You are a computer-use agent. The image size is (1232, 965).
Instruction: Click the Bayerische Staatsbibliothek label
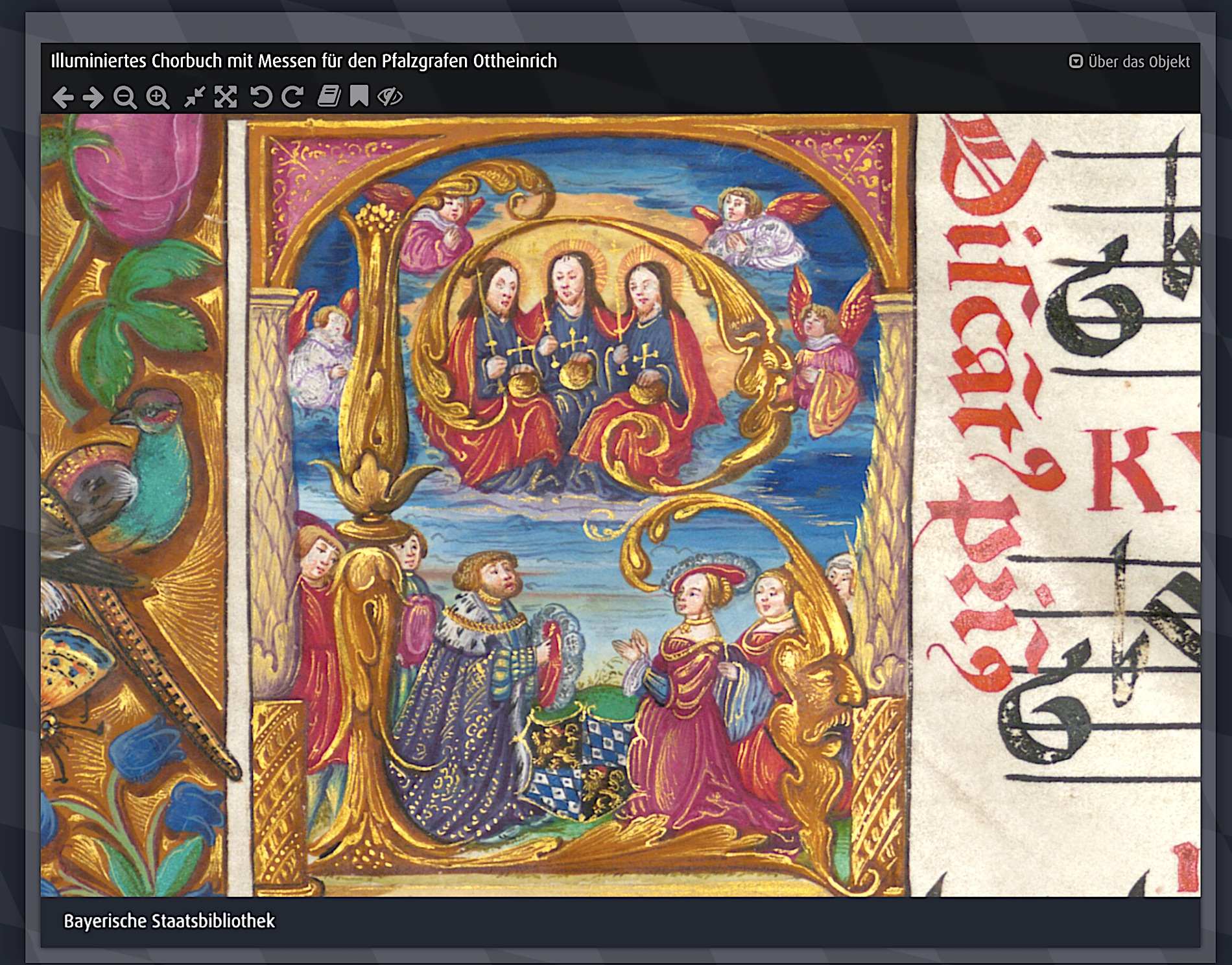point(169,921)
